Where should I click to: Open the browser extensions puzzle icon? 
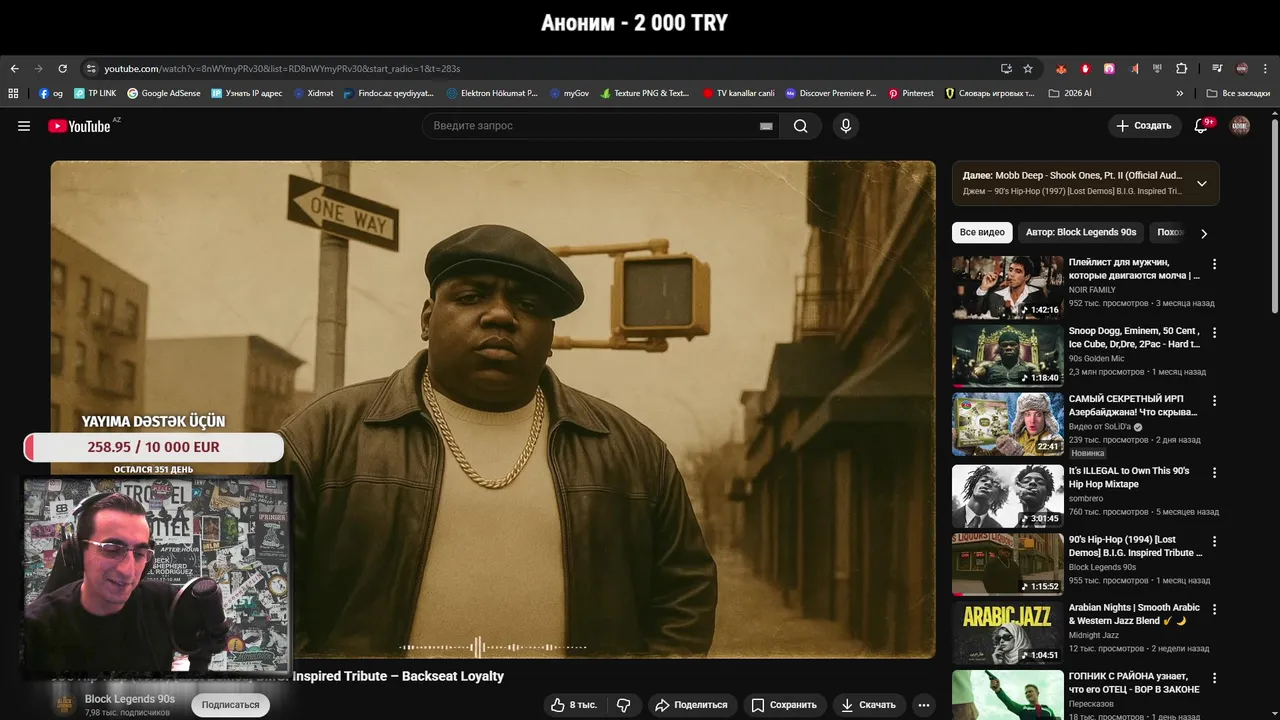1181,68
